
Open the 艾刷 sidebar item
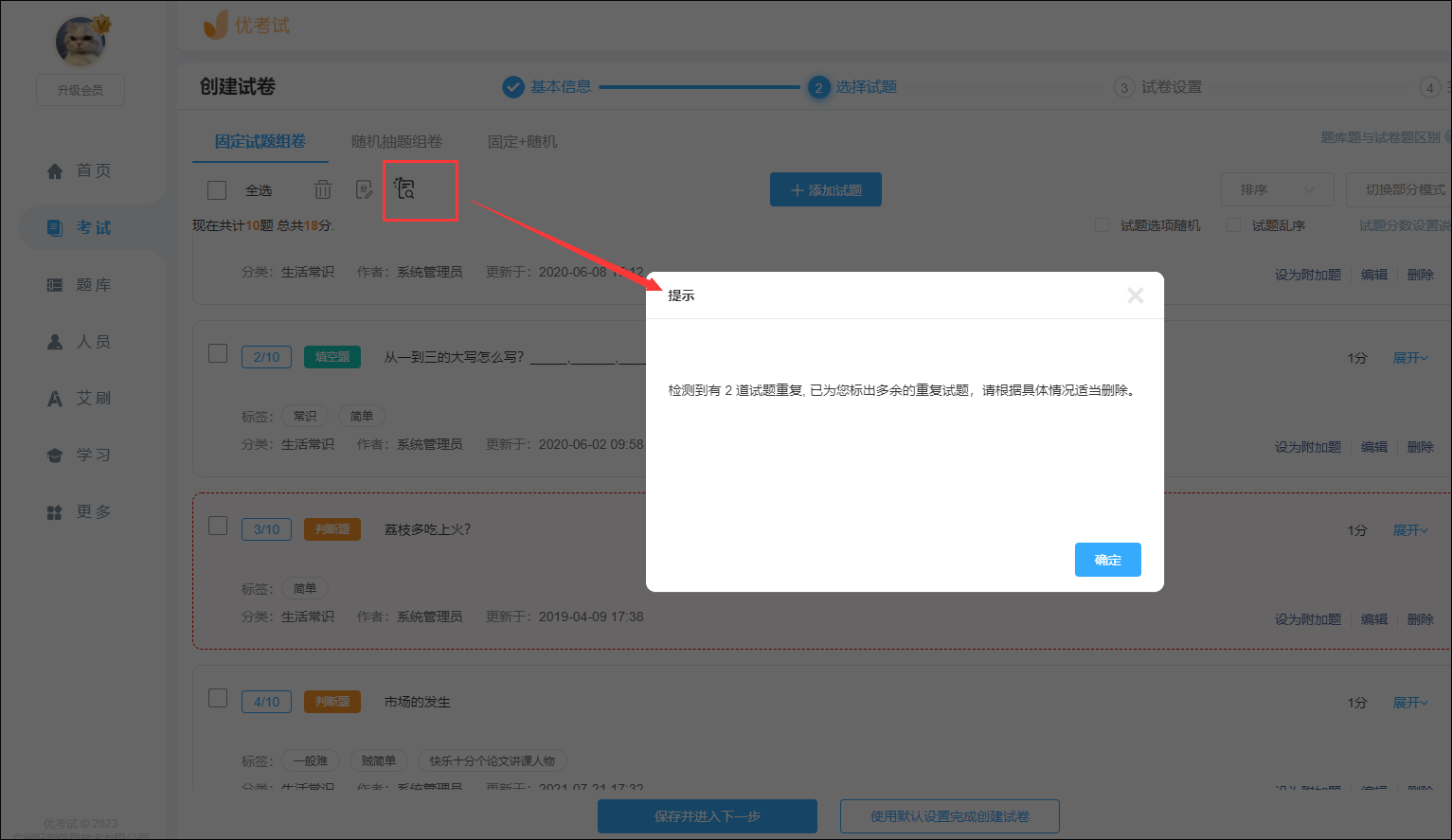[x=80, y=398]
